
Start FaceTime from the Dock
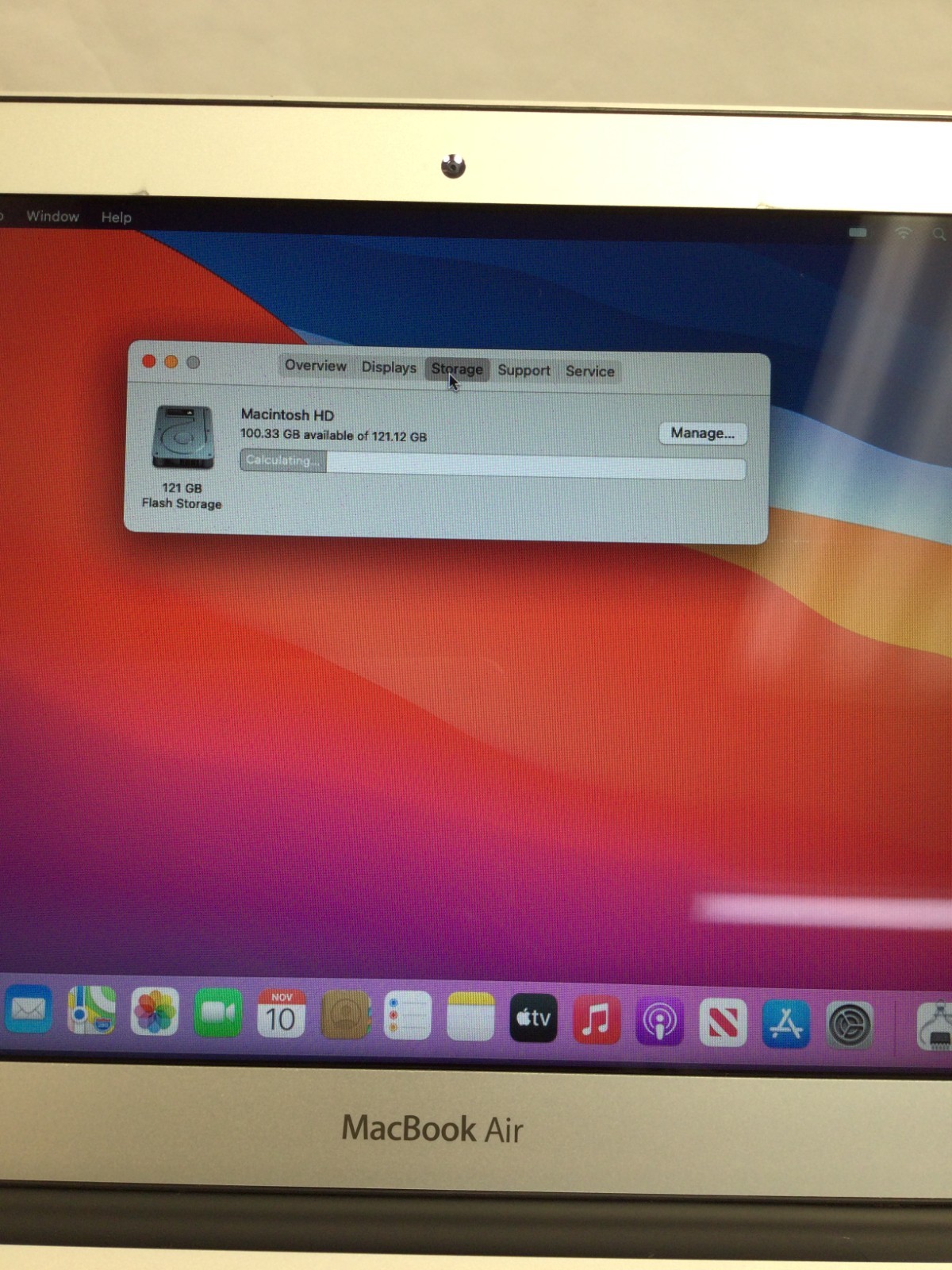218,1013
